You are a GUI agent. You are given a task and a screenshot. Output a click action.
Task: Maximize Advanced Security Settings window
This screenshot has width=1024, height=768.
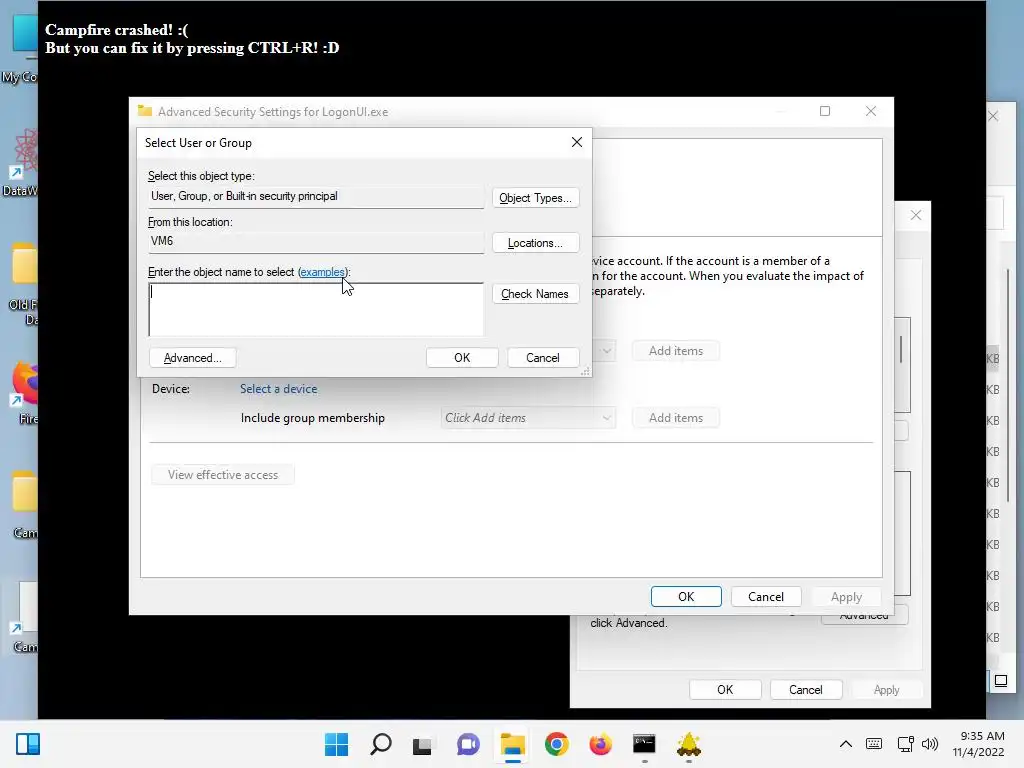[825, 111]
